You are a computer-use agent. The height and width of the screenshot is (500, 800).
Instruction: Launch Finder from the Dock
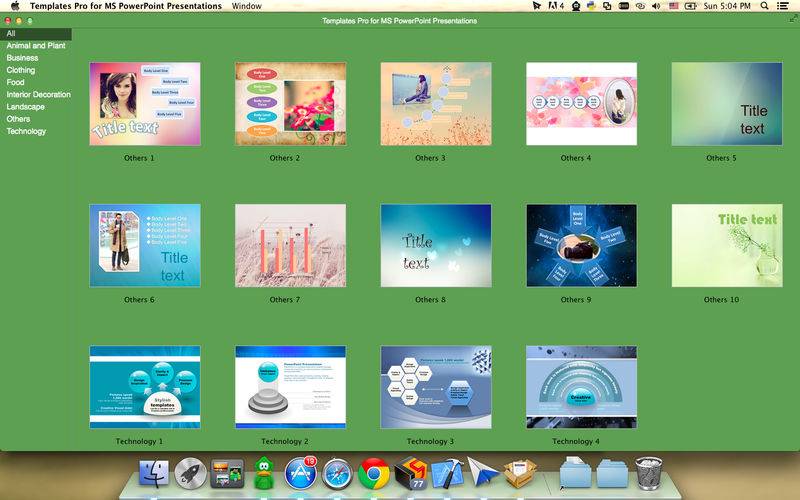coord(154,473)
